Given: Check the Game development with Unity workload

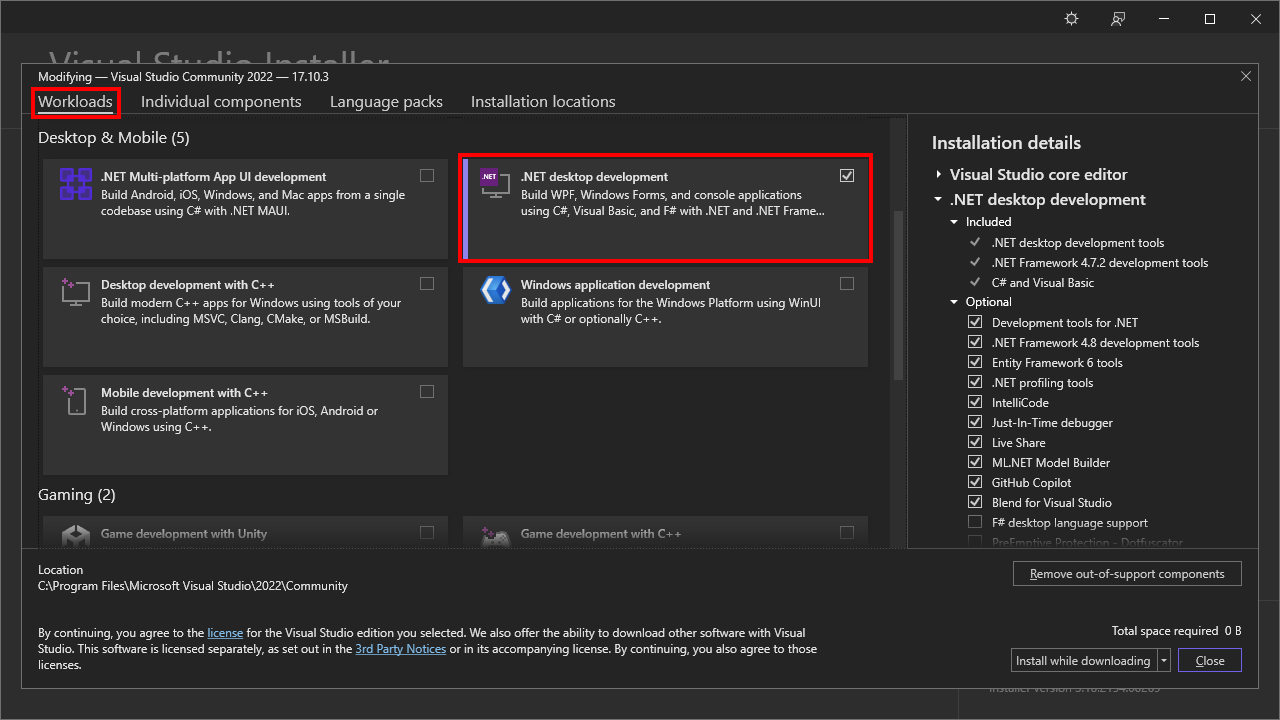Looking at the screenshot, I should click(427, 532).
